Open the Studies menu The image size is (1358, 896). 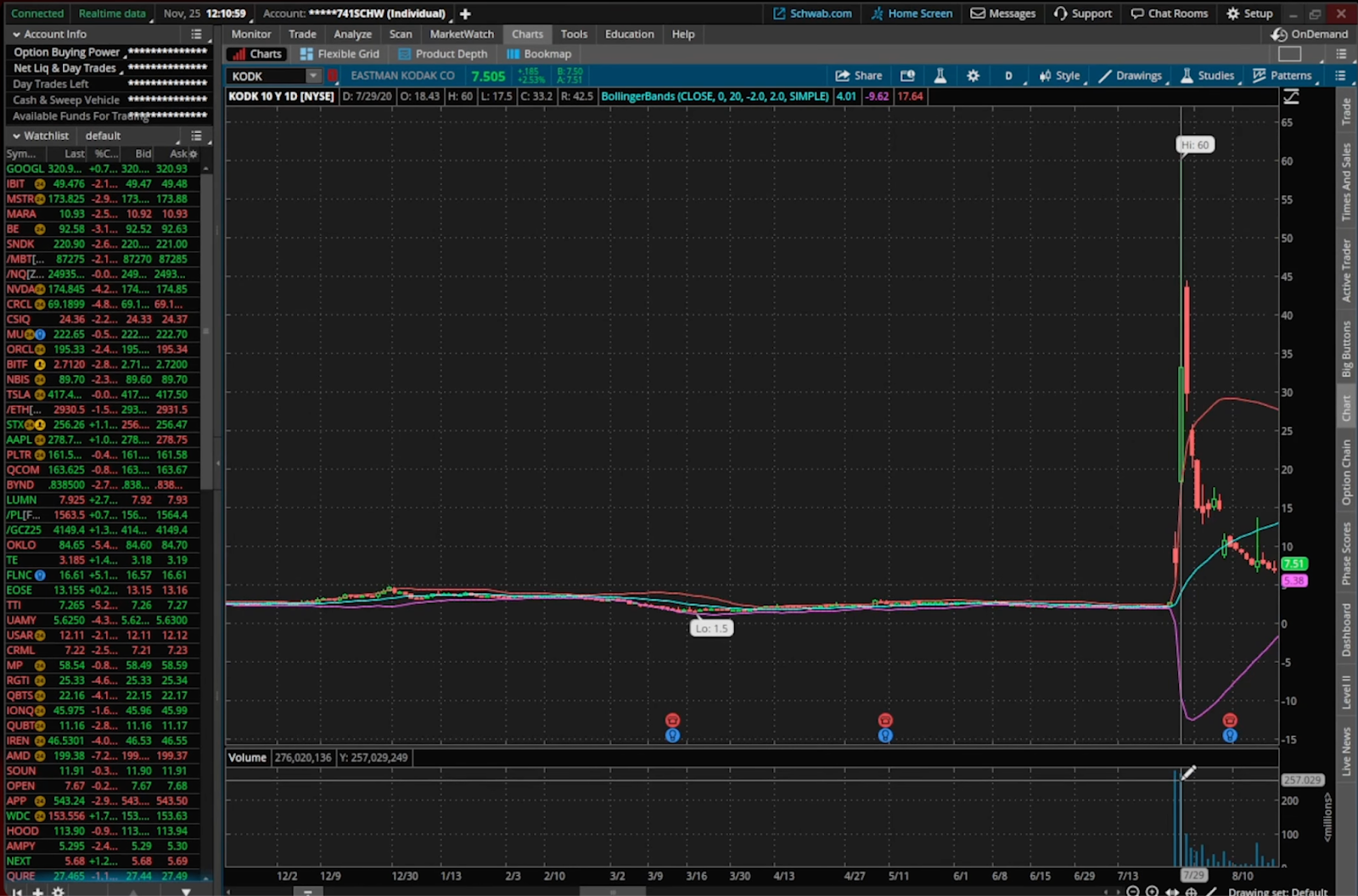(x=1207, y=76)
